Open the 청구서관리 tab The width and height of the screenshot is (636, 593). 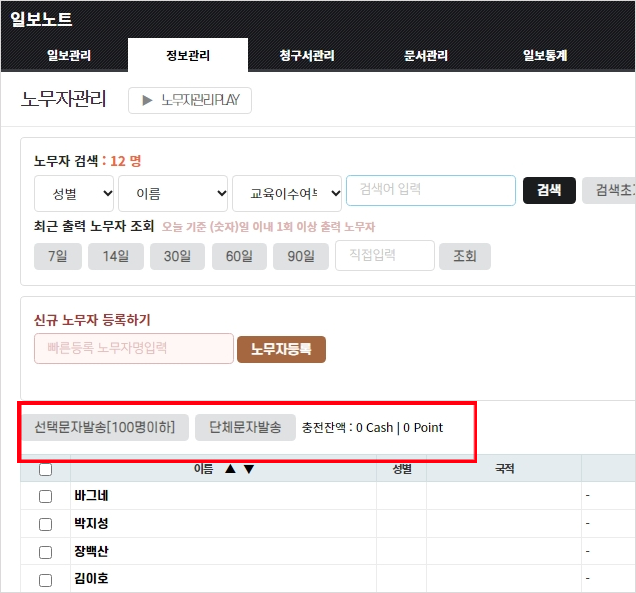click(x=307, y=56)
